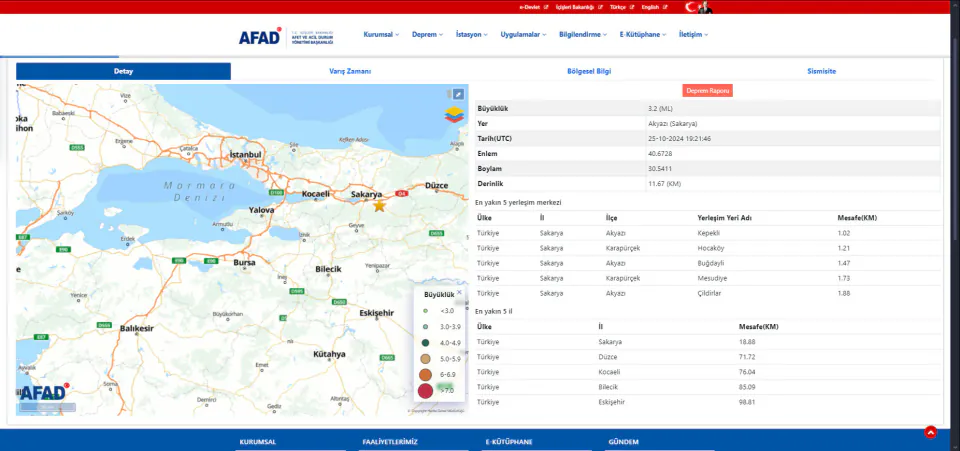Switch to the Bölgesel Bilgi tab
960x451 pixels.
[589, 71]
